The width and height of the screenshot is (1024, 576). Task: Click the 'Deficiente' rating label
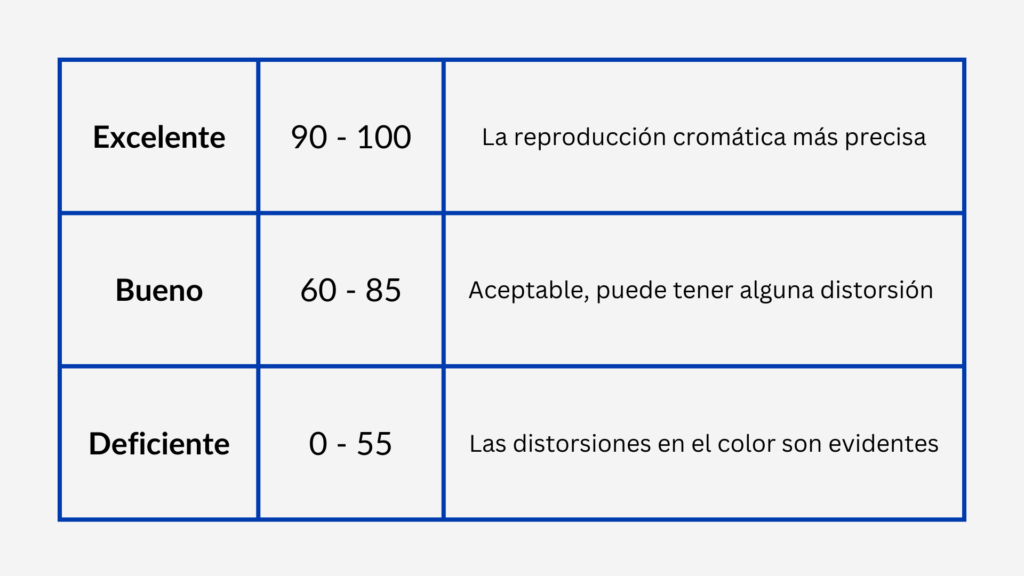point(159,443)
